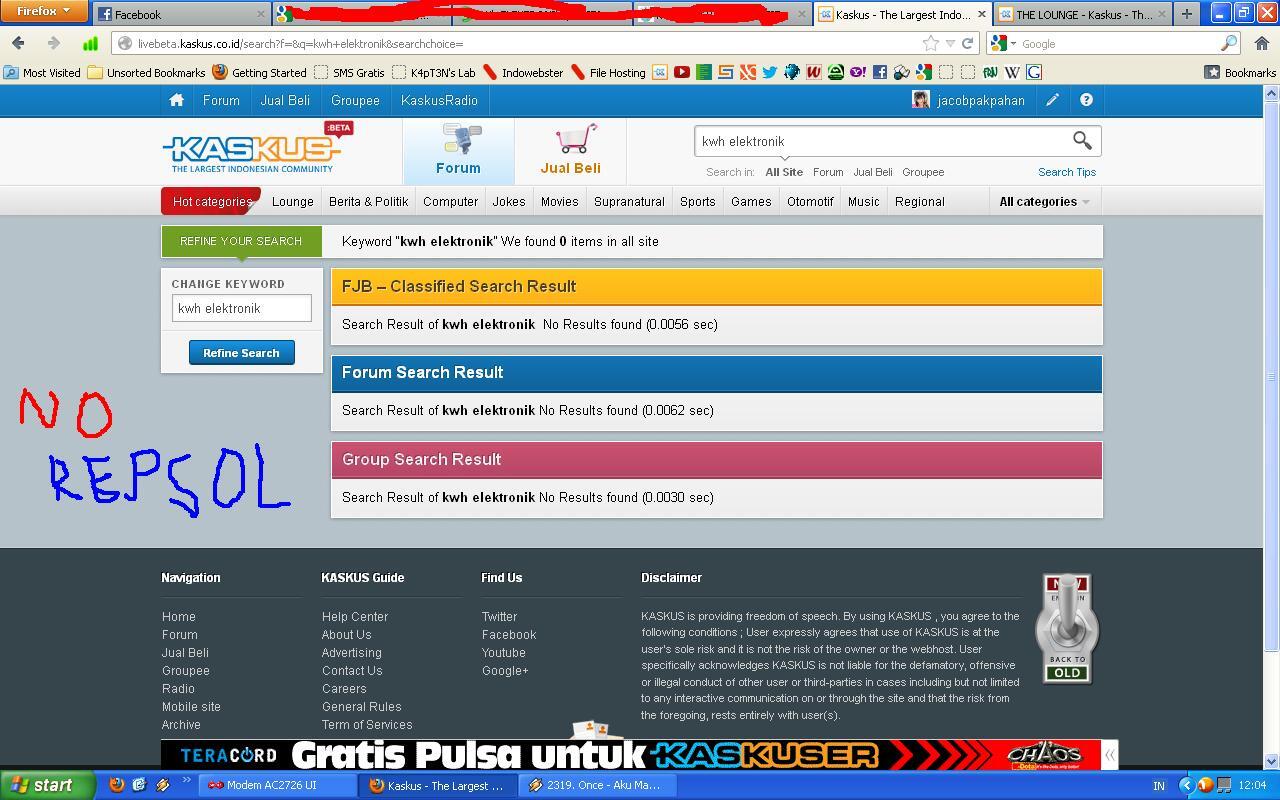Open the Jual Beli shopping cart tab

pyautogui.click(x=570, y=150)
